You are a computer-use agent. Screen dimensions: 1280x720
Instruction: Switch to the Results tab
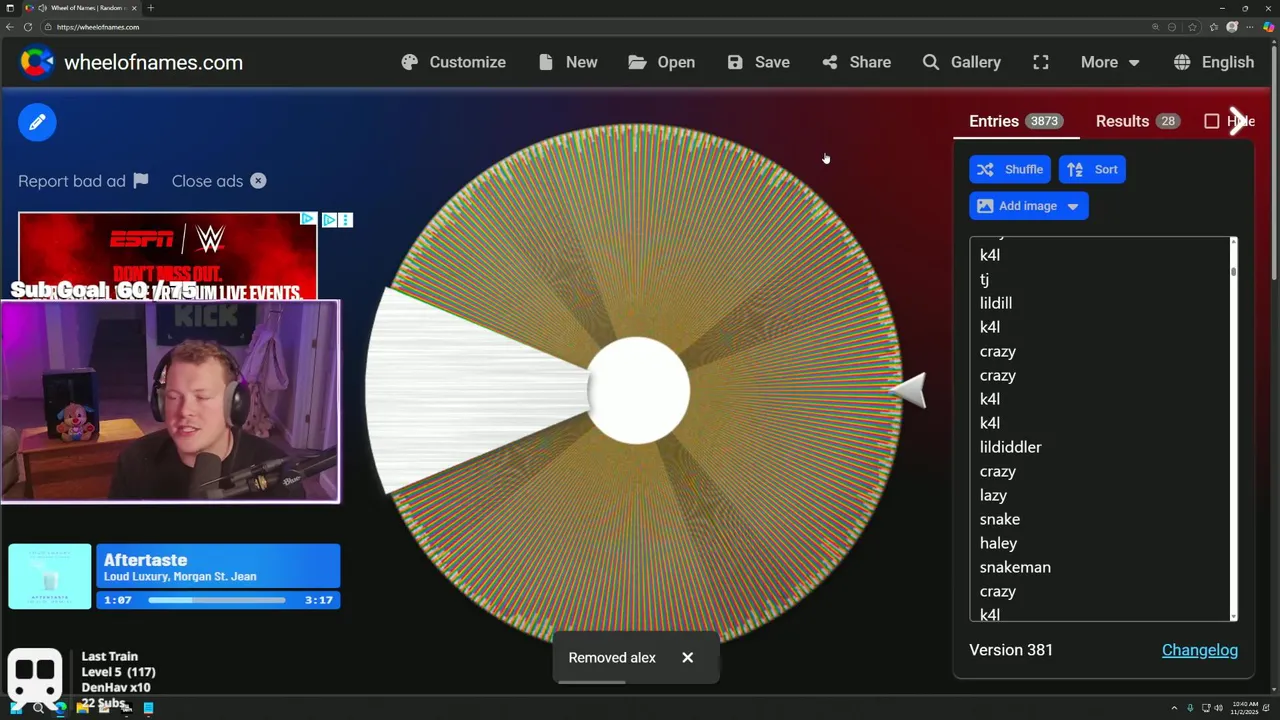[1137, 121]
